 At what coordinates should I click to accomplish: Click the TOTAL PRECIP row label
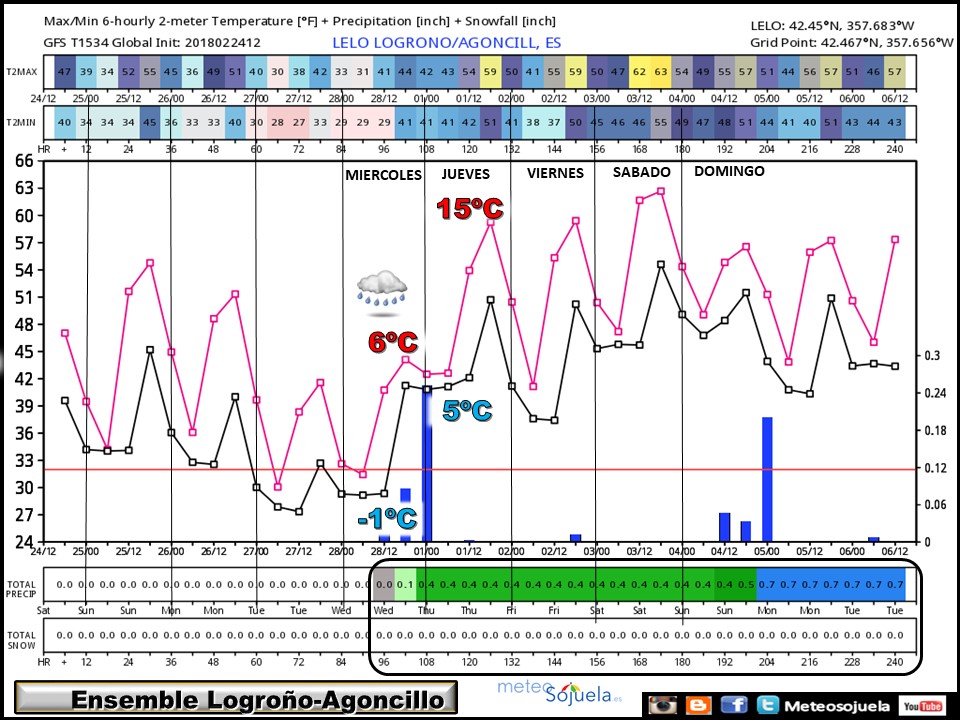click(21, 589)
